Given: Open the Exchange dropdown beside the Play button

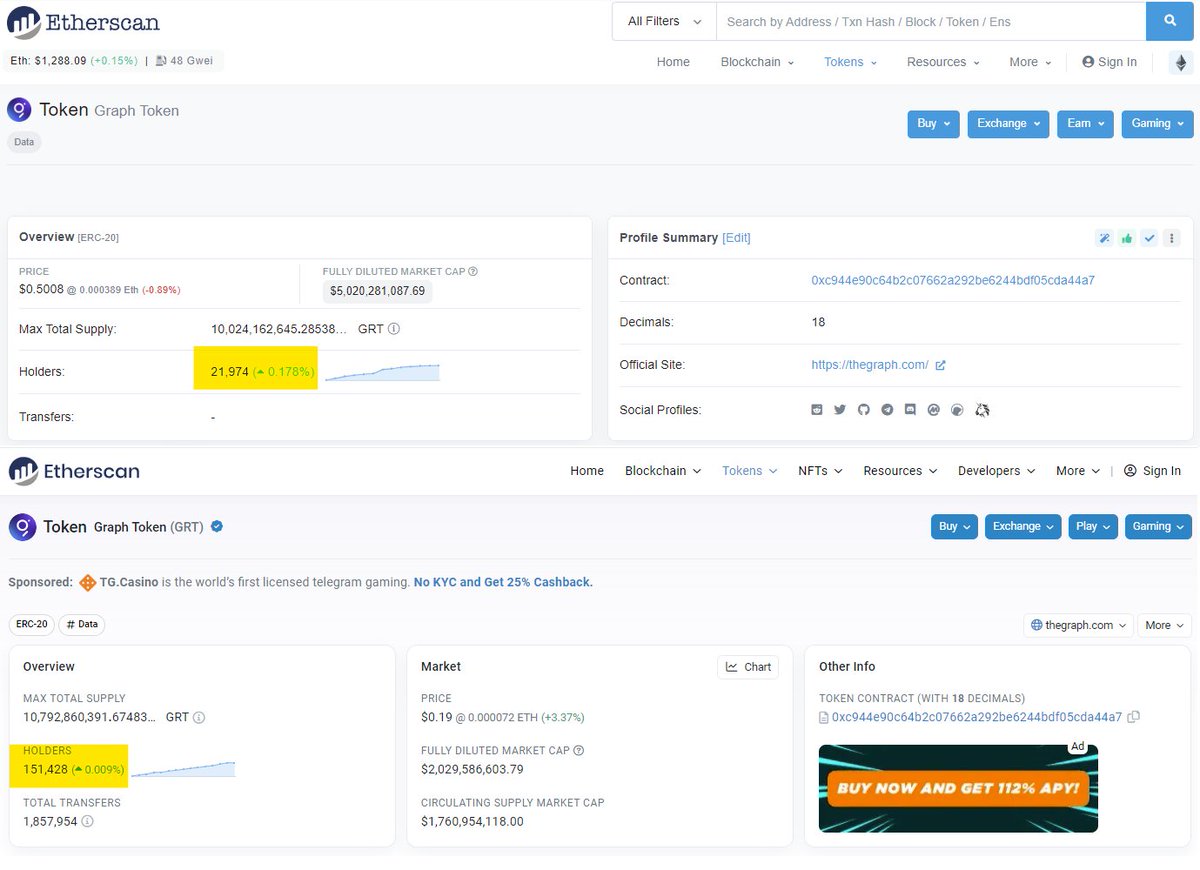Looking at the screenshot, I should tap(1023, 526).
